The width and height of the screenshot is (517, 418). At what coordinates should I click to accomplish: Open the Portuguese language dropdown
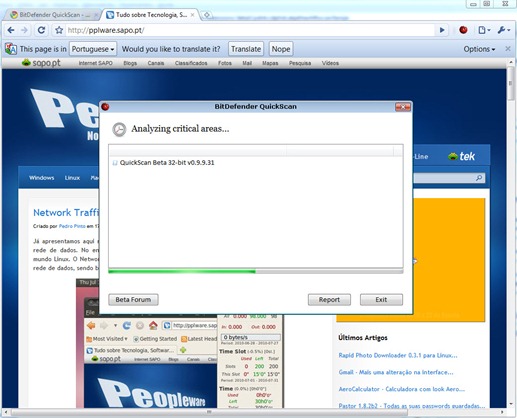click(93, 49)
